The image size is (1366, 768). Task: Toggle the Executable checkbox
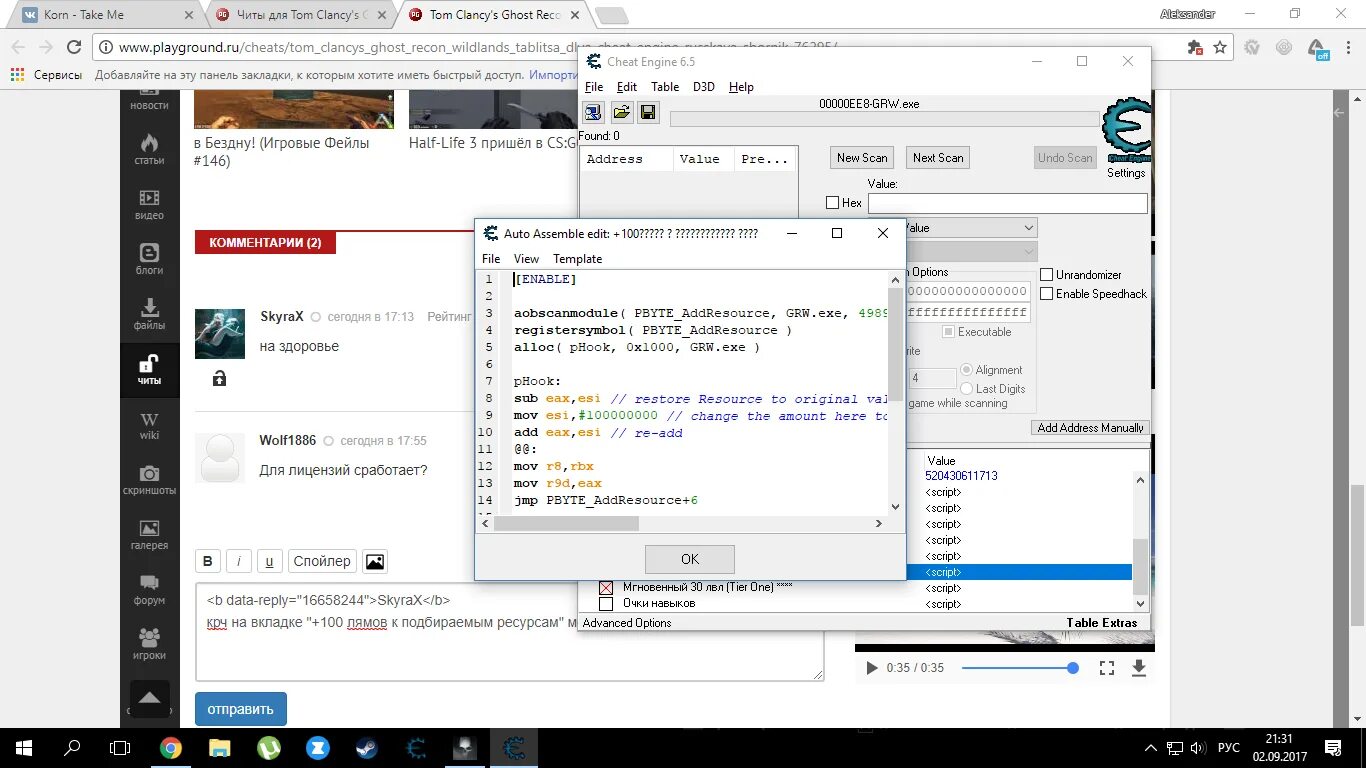pyautogui.click(x=949, y=332)
